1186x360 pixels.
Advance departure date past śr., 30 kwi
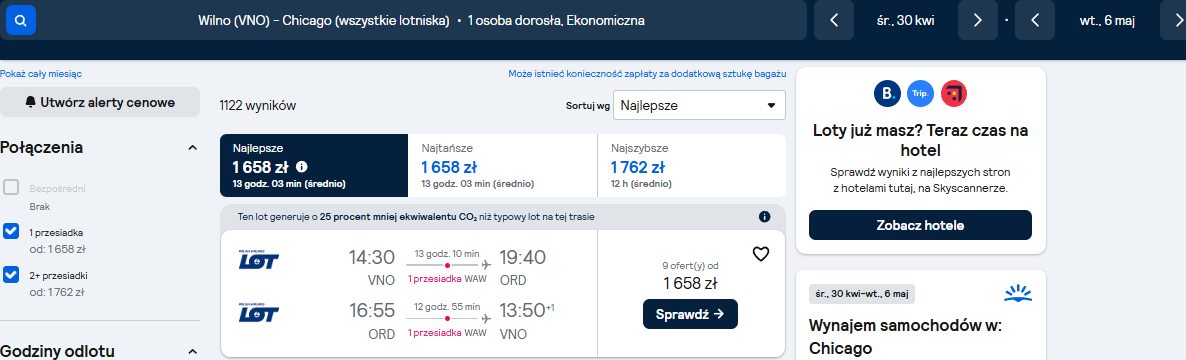[x=977, y=20]
